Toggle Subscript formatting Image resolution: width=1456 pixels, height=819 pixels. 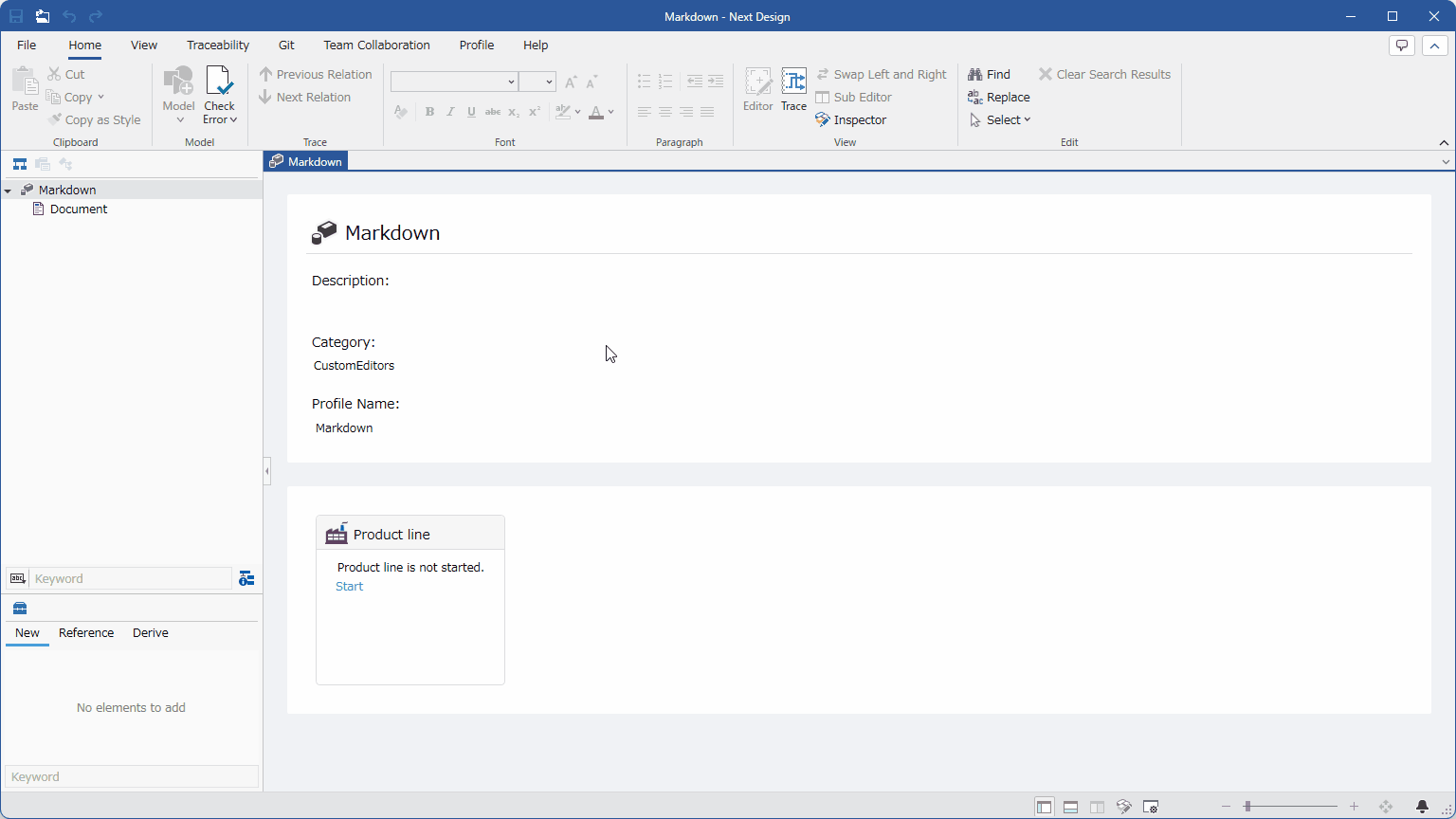click(x=514, y=112)
